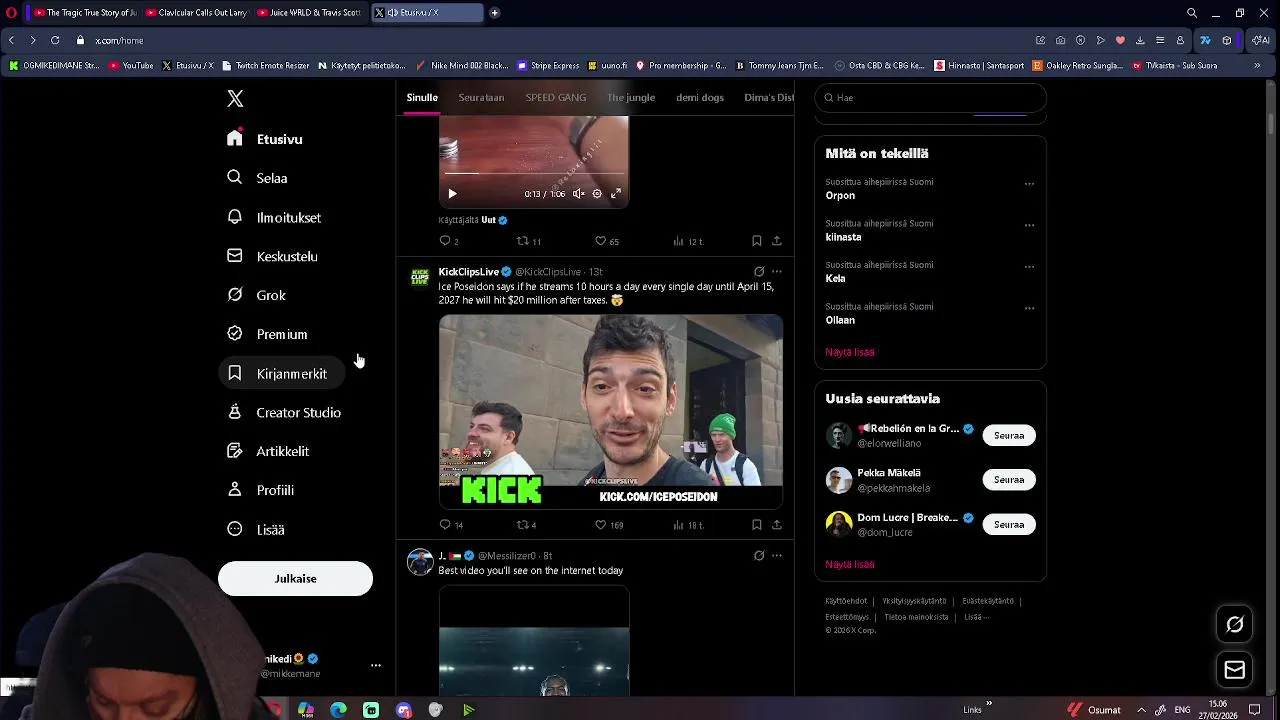
Task: Open Microsoft Edge from taskbar
Action: click(x=338, y=710)
